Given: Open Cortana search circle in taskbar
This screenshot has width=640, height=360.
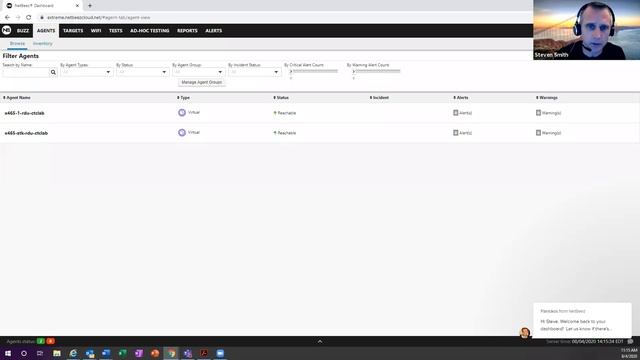Looking at the screenshot, I should point(24,353).
